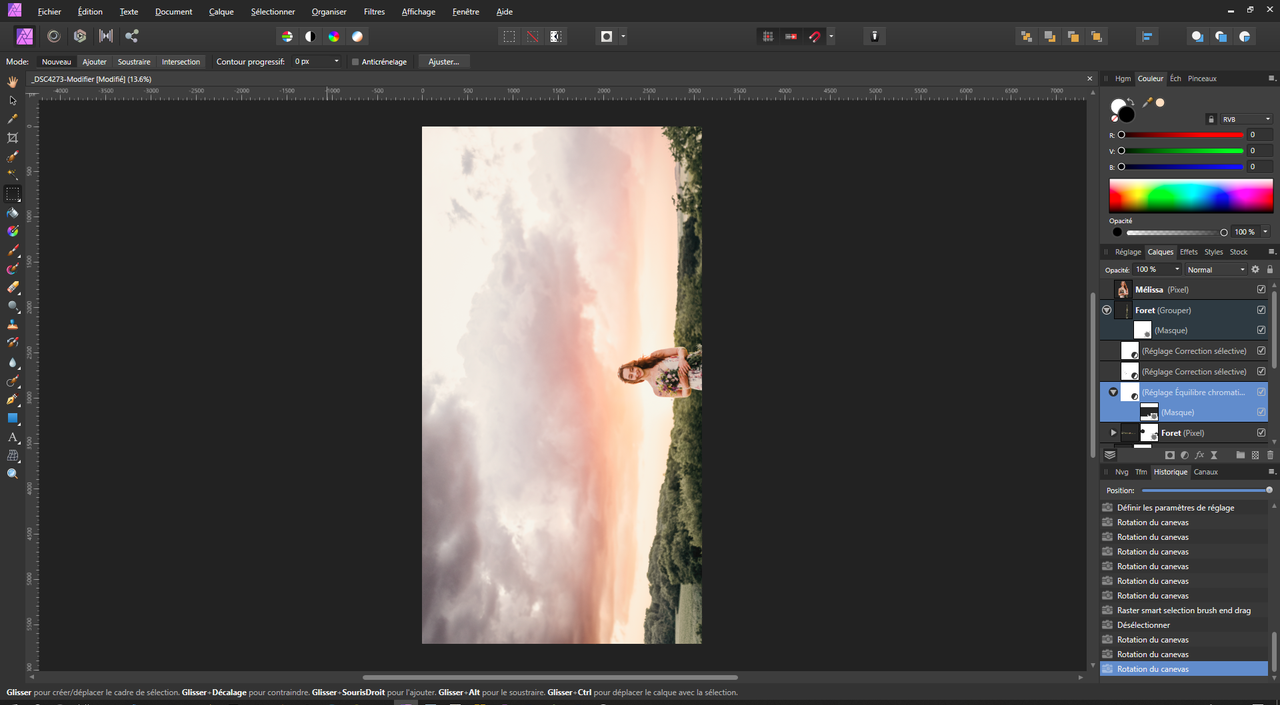Click the Deselect red-slash selection icon

(x=532, y=36)
